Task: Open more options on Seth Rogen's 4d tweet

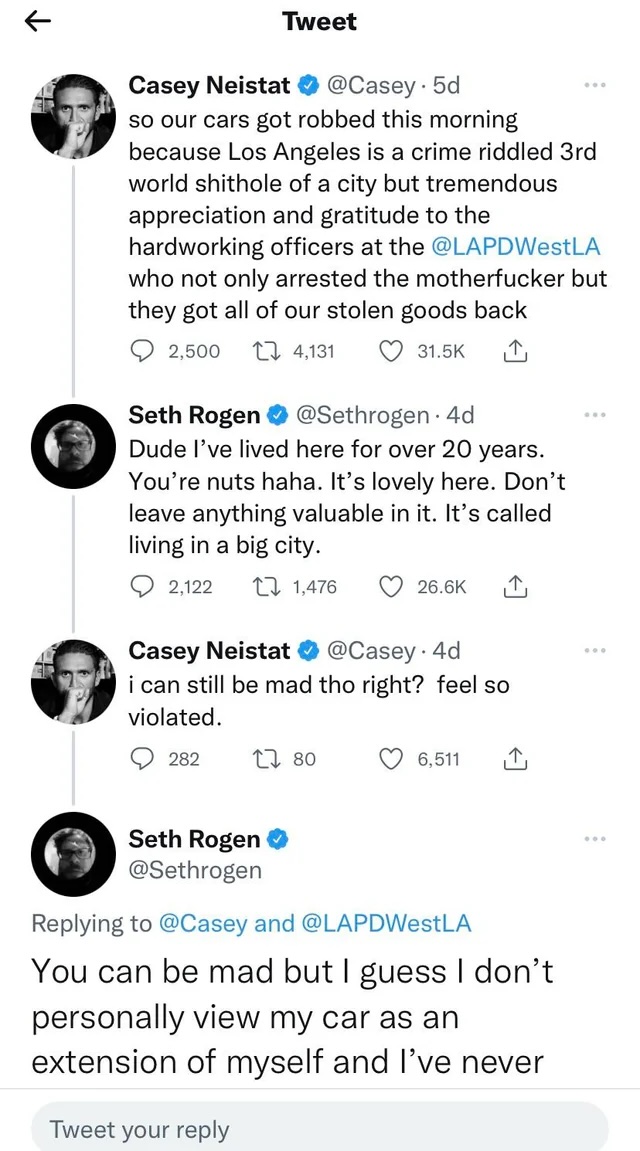Action: tap(593, 415)
